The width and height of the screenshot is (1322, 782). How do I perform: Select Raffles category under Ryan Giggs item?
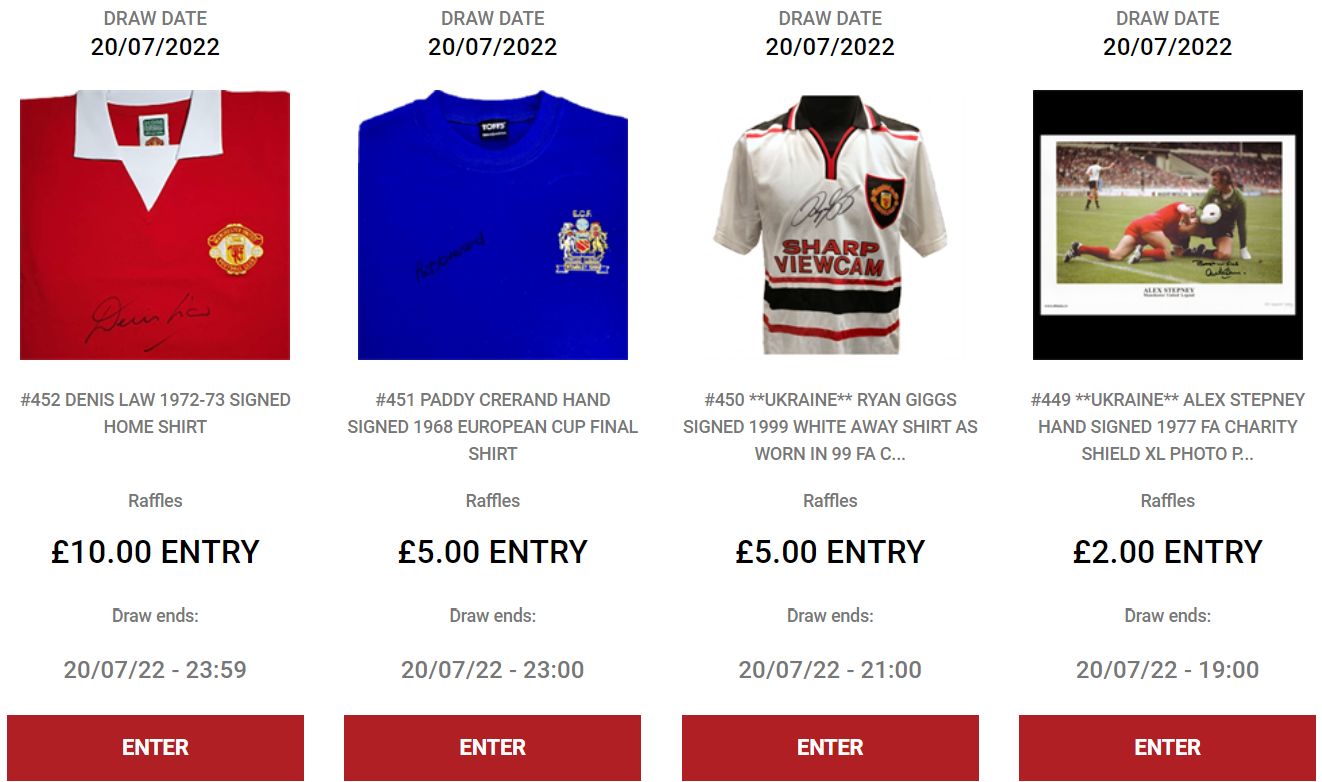[830, 501]
